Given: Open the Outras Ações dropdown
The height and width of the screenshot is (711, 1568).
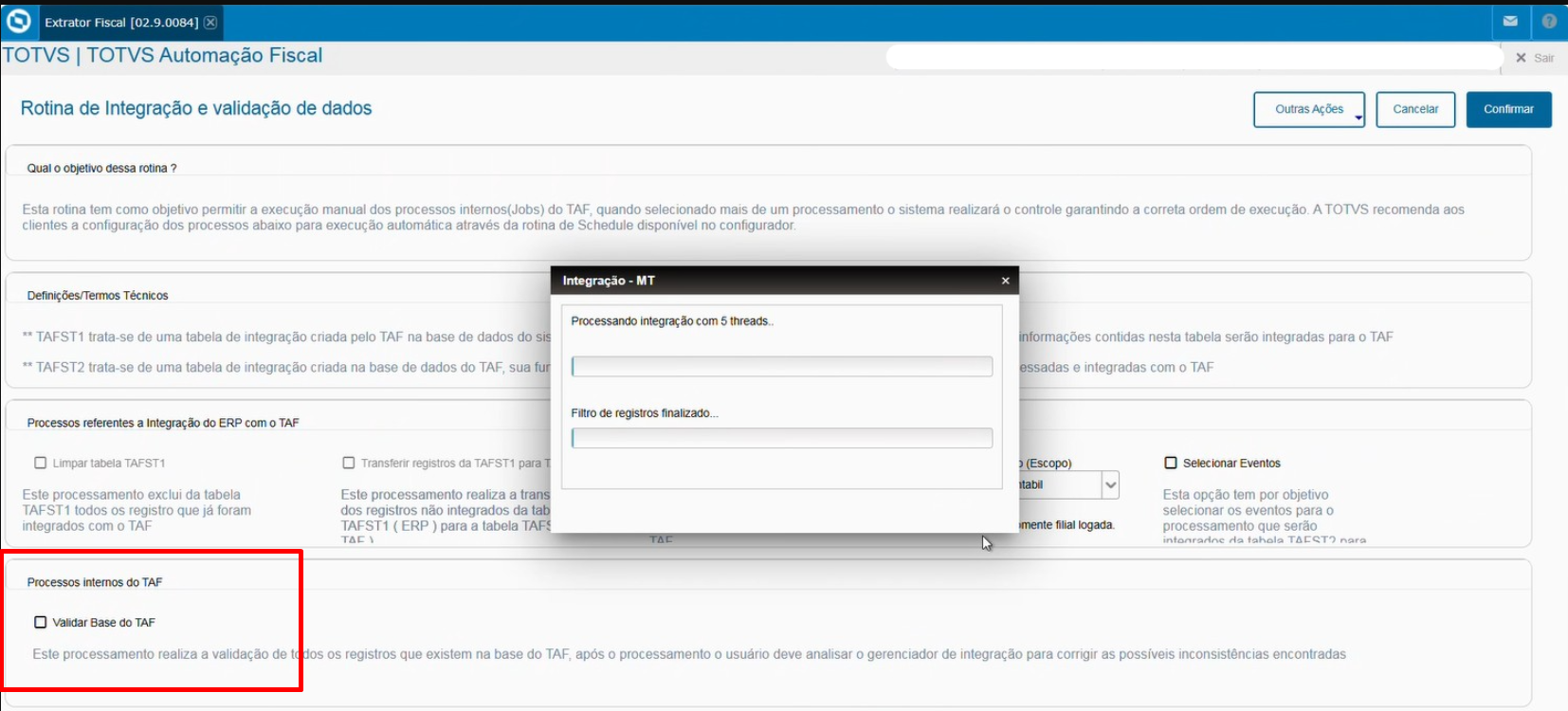Looking at the screenshot, I should coord(1309,109).
